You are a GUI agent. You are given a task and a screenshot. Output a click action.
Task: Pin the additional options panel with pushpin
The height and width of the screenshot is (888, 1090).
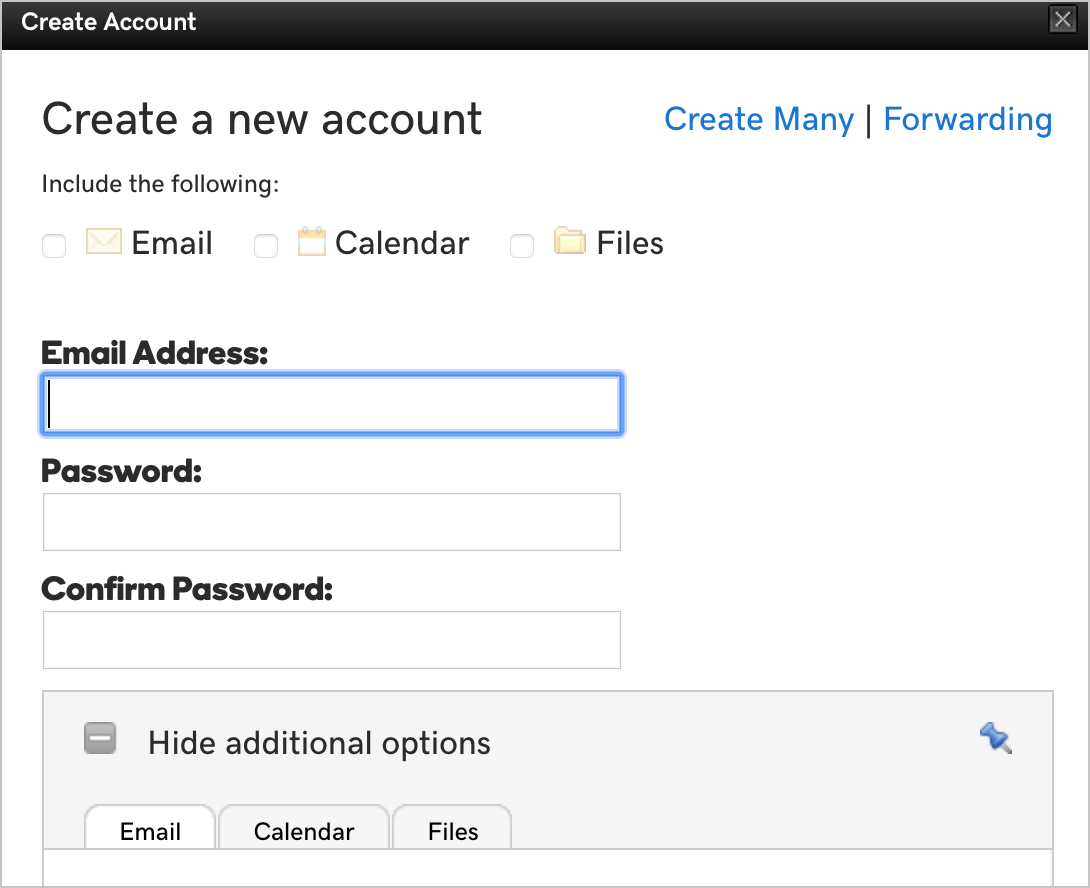pos(995,739)
